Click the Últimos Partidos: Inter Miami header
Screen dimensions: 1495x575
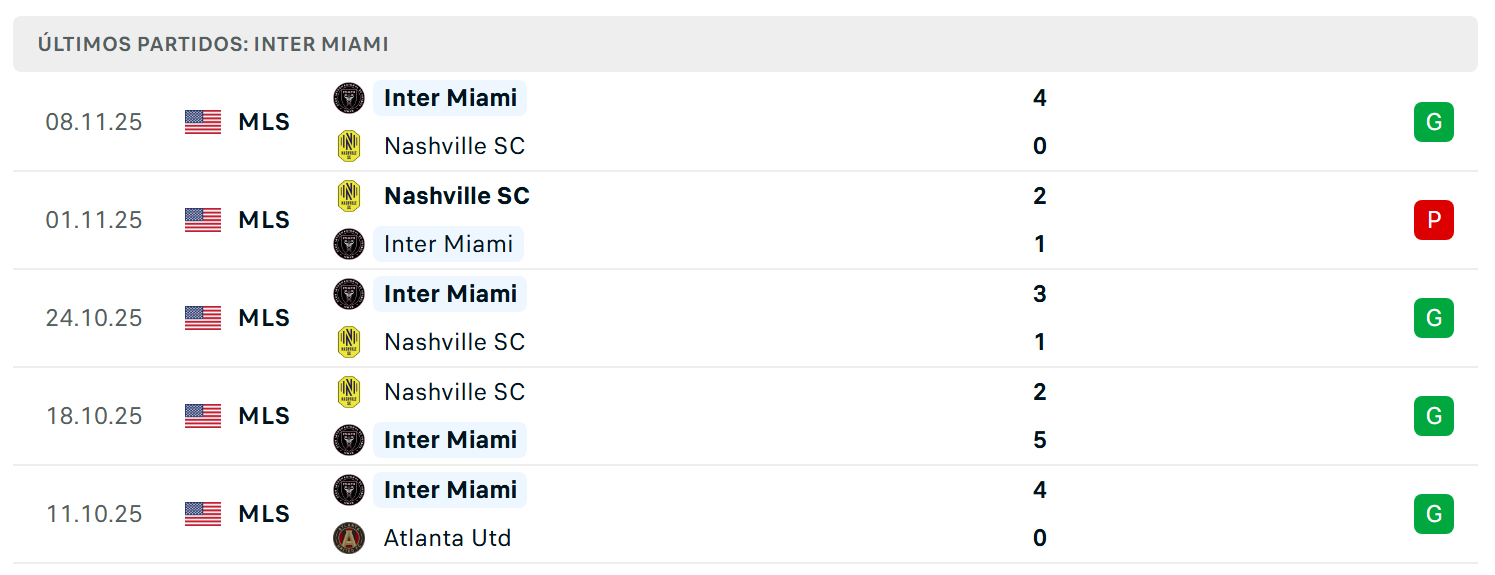(213, 44)
